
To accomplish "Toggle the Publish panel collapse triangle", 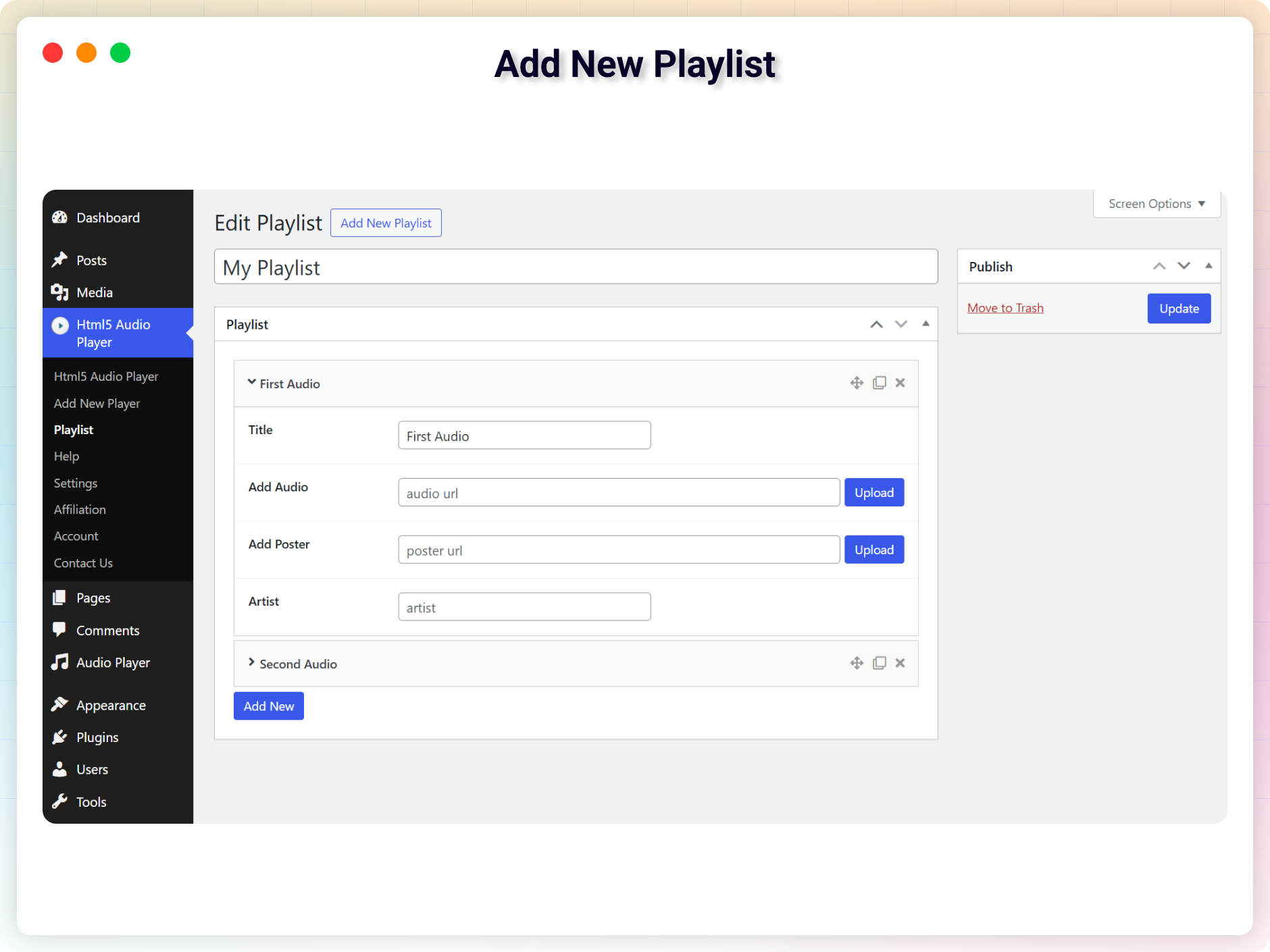I will click(1209, 266).
